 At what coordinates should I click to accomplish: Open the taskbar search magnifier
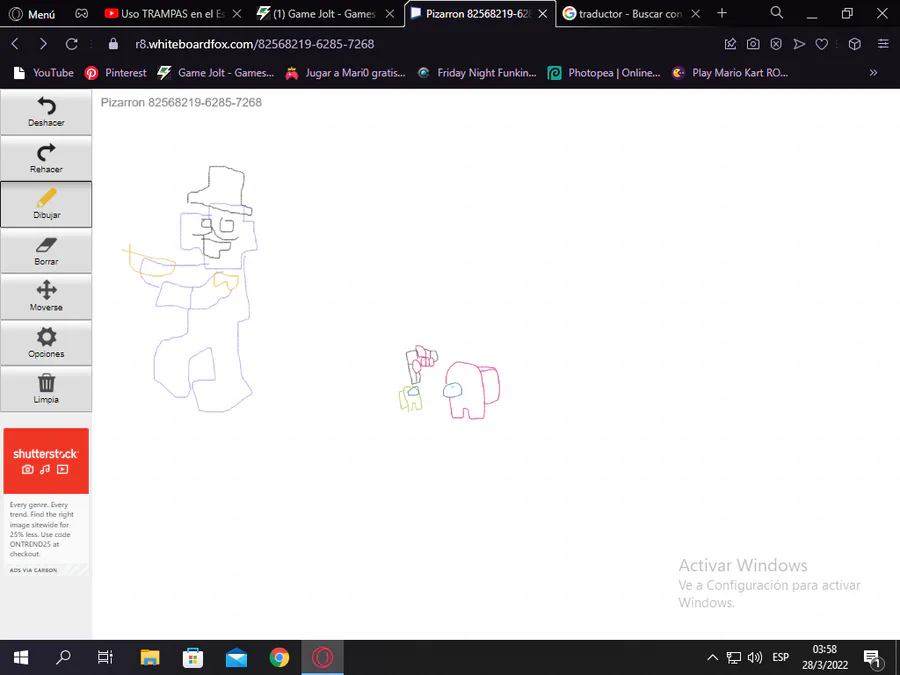click(63, 657)
